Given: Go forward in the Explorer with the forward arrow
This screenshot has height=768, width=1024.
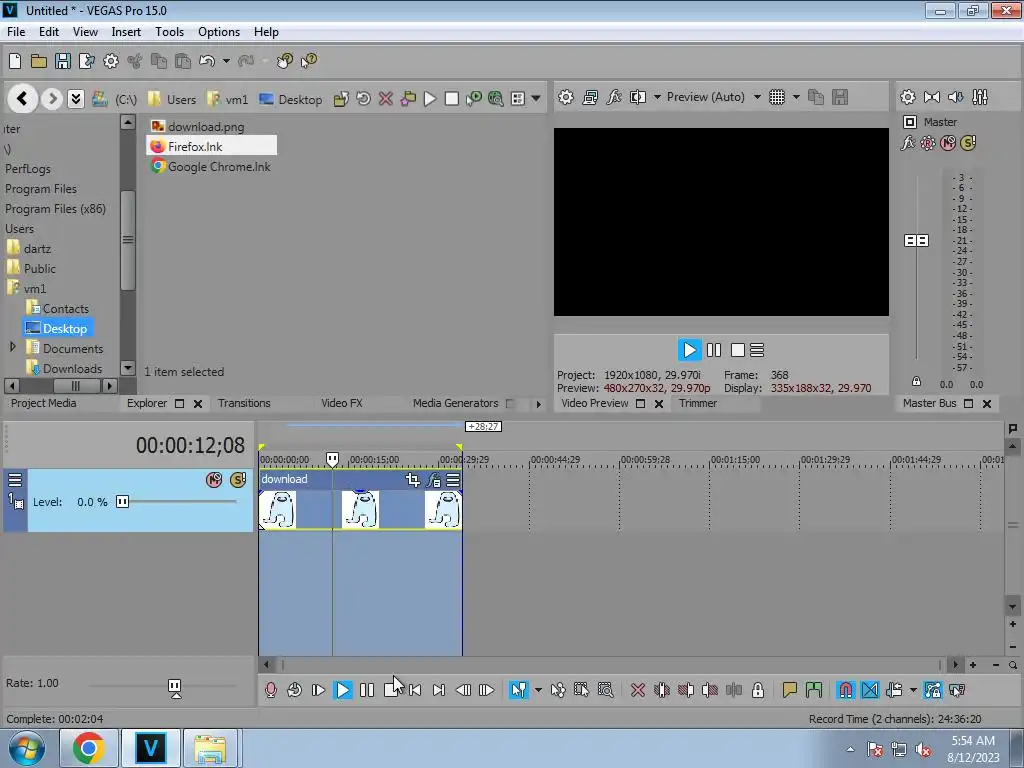Looking at the screenshot, I should (52, 99).
